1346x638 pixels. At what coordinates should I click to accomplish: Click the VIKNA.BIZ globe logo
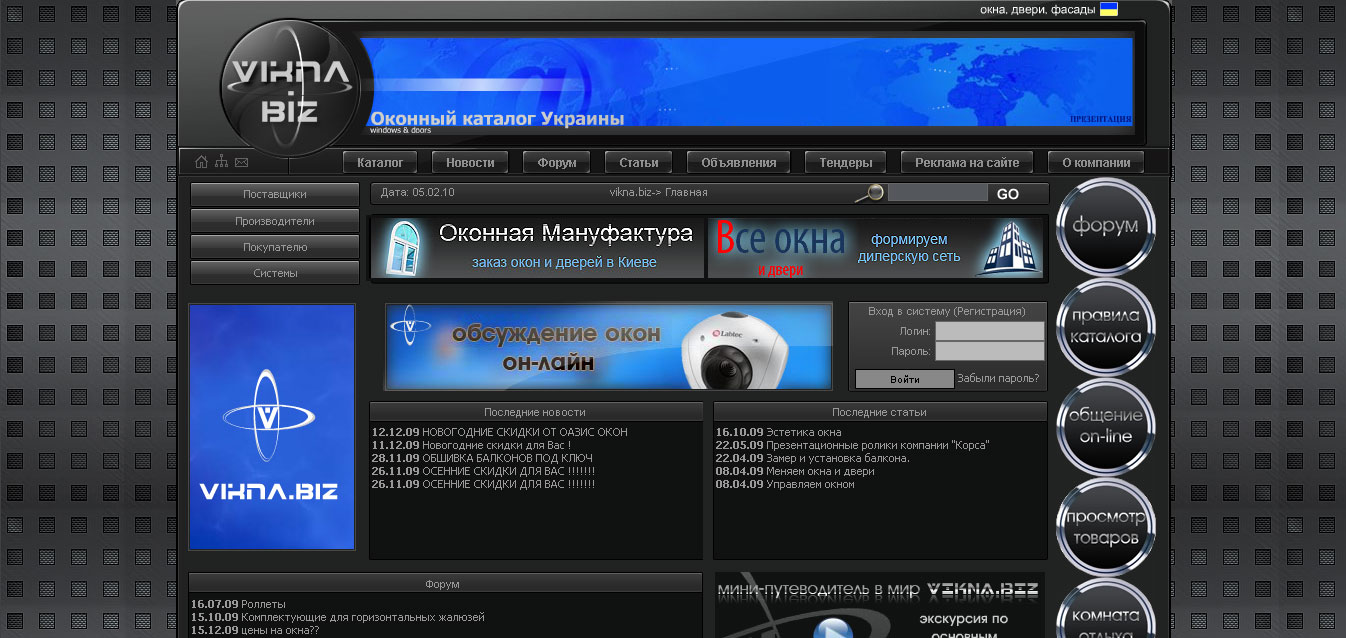pyautogui.click(x=289, y=88)
